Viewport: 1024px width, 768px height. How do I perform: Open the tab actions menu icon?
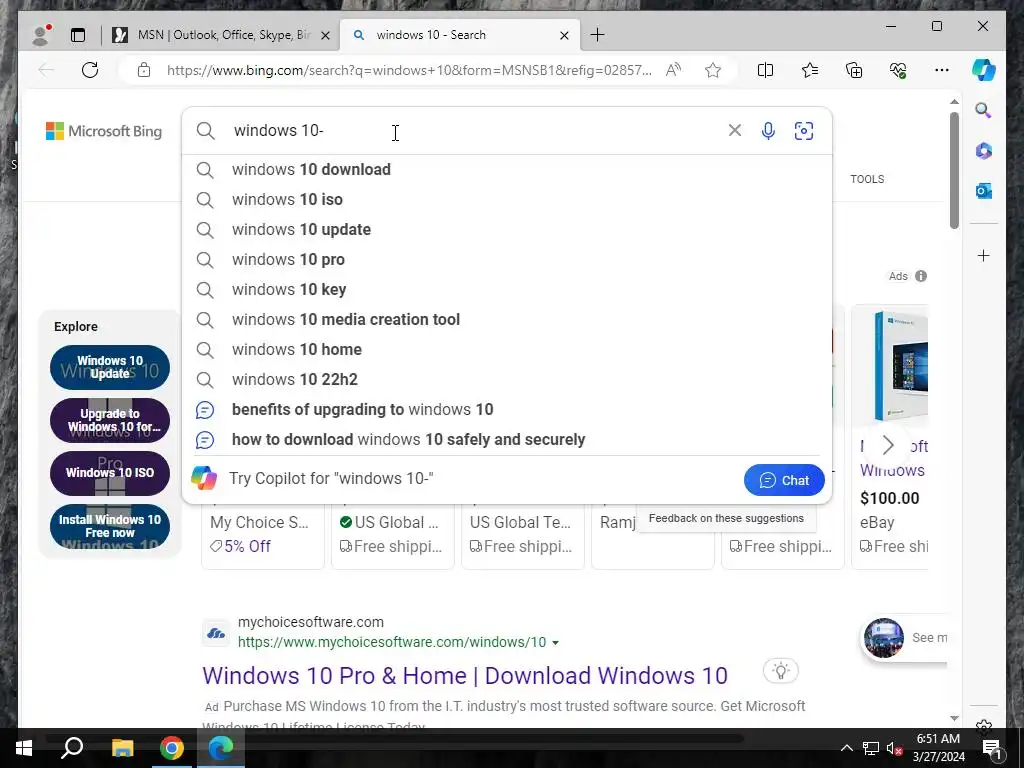78,35
